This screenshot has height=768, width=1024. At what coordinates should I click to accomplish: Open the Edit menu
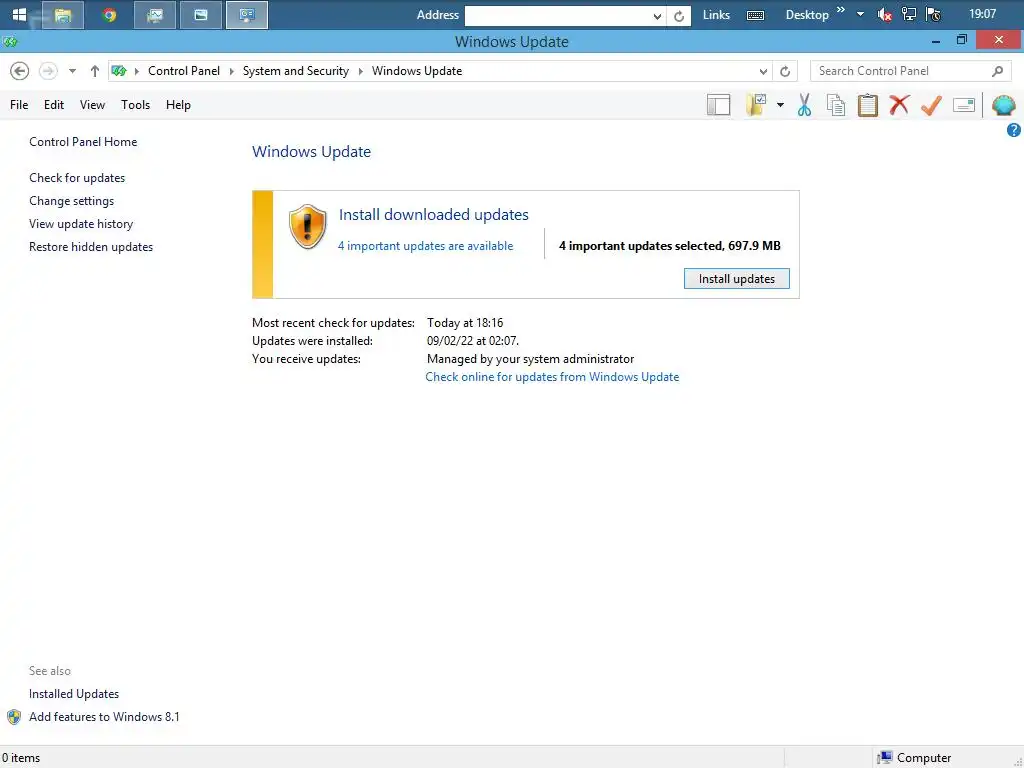pyautogui.click(x=54, y=105)
